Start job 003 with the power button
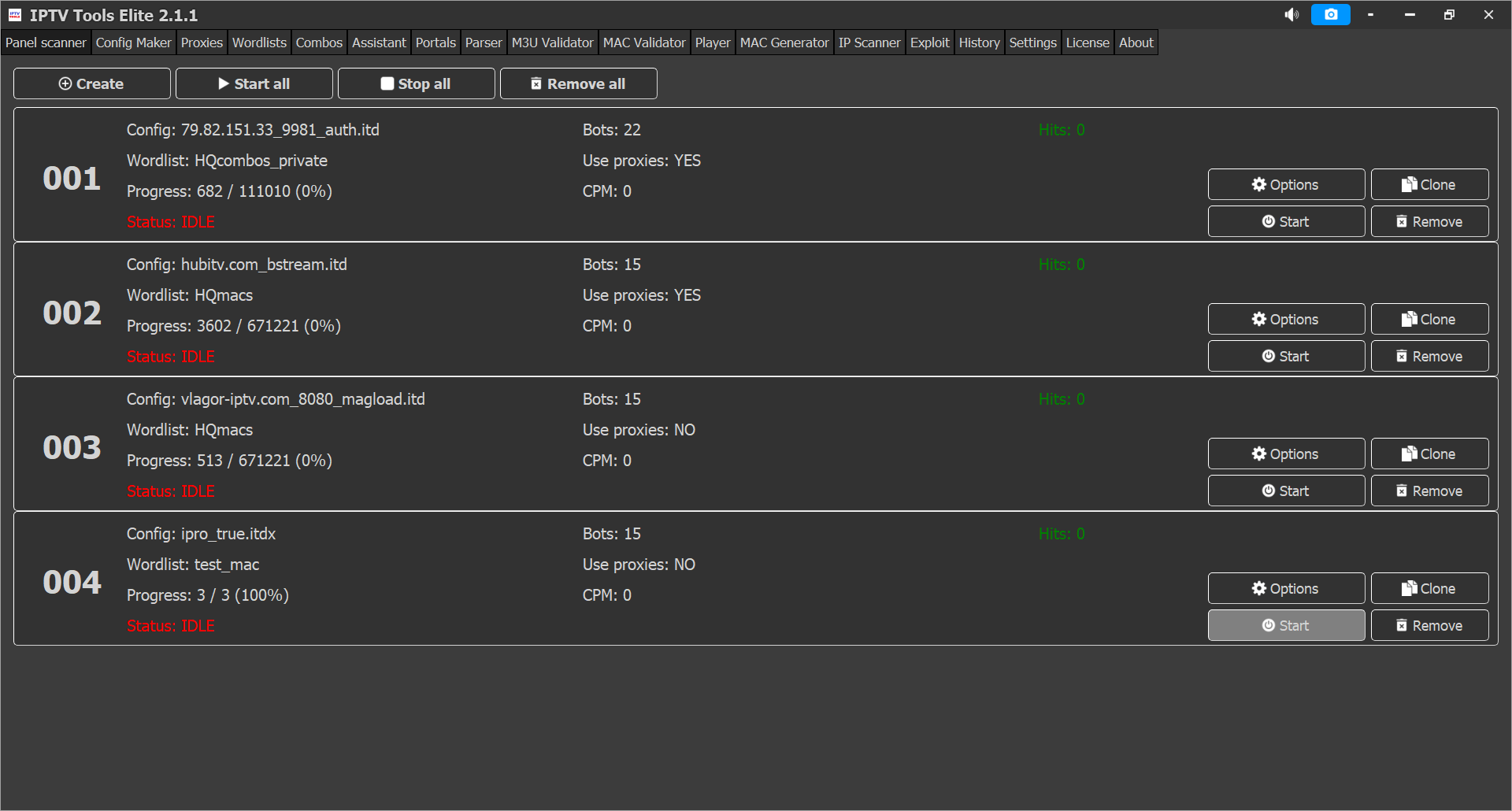This screenshot has height=811, width=1512. point(1285,491)
